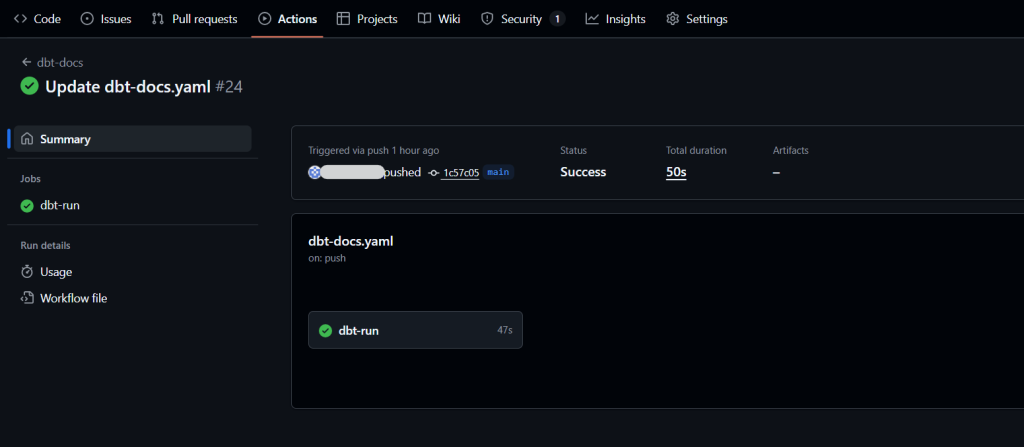The image size is (1024, 447).
Task: Click the dbt-docs.yaml workflow heading
Action: 351,241
